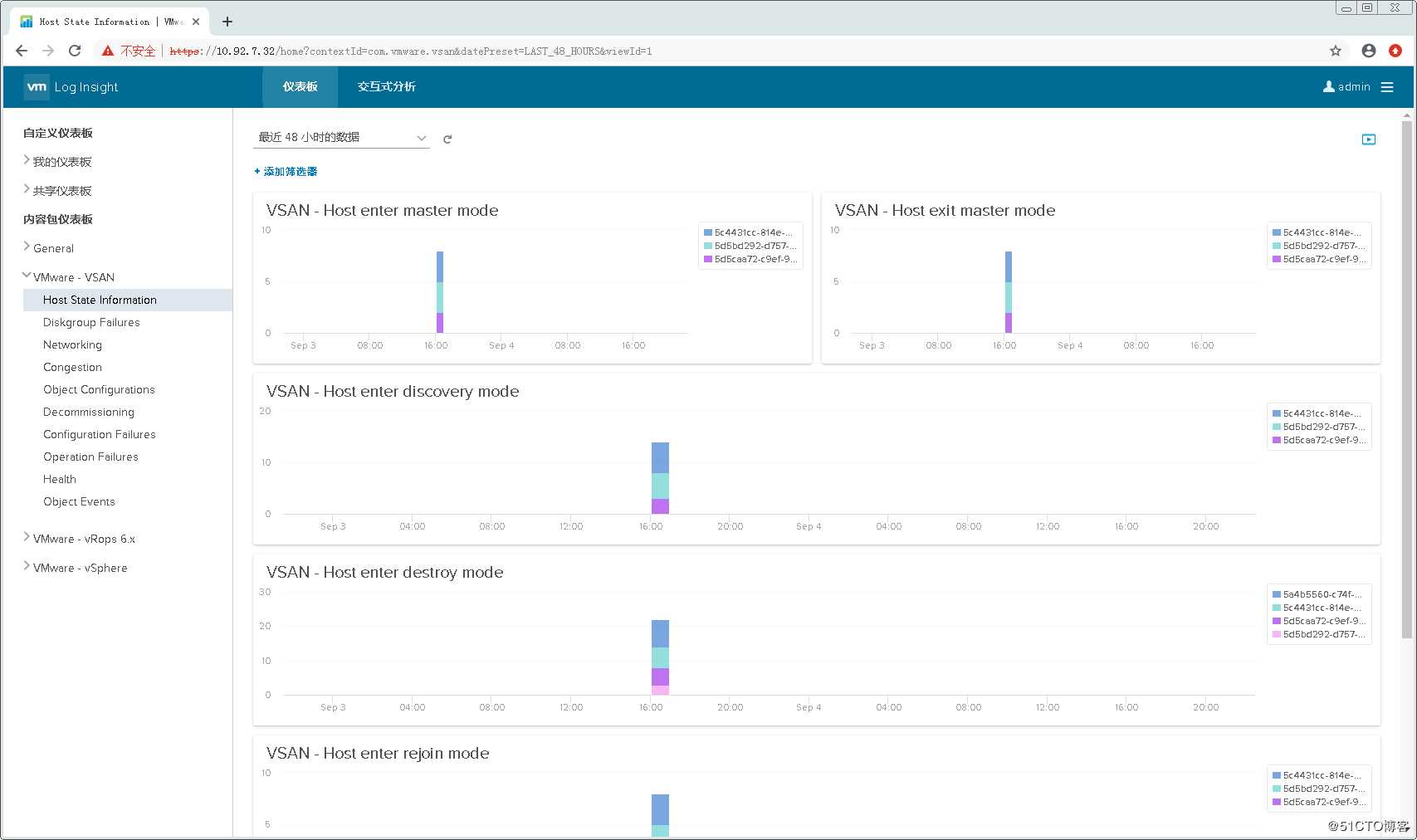Open Health dashboard

[60, 479]
